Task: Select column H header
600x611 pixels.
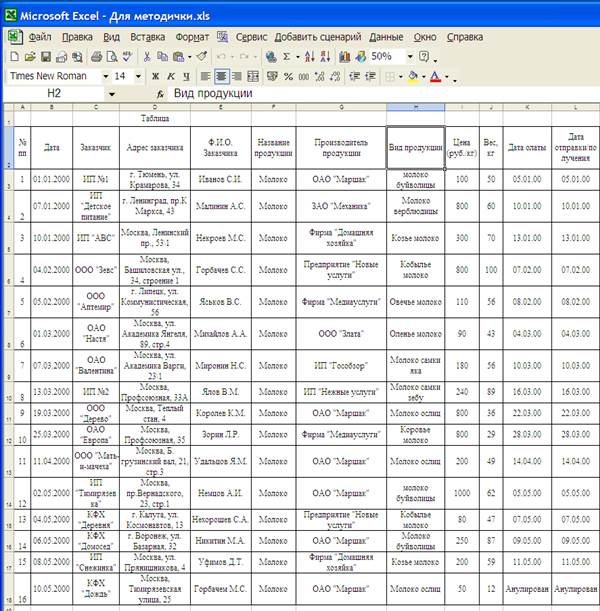Action: coord(416,107)
